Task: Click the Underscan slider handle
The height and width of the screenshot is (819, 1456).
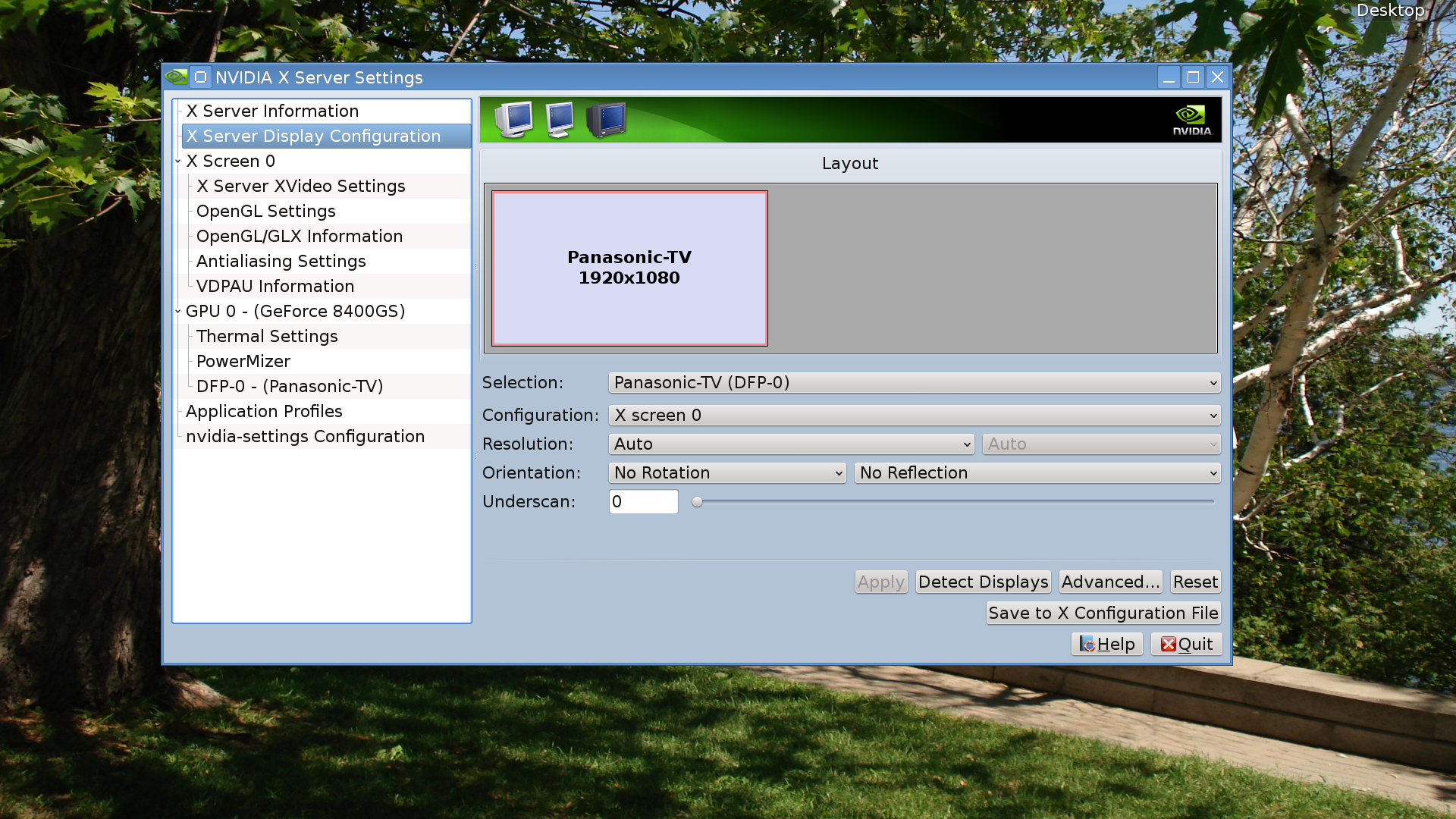Action: tap(698, 502)
